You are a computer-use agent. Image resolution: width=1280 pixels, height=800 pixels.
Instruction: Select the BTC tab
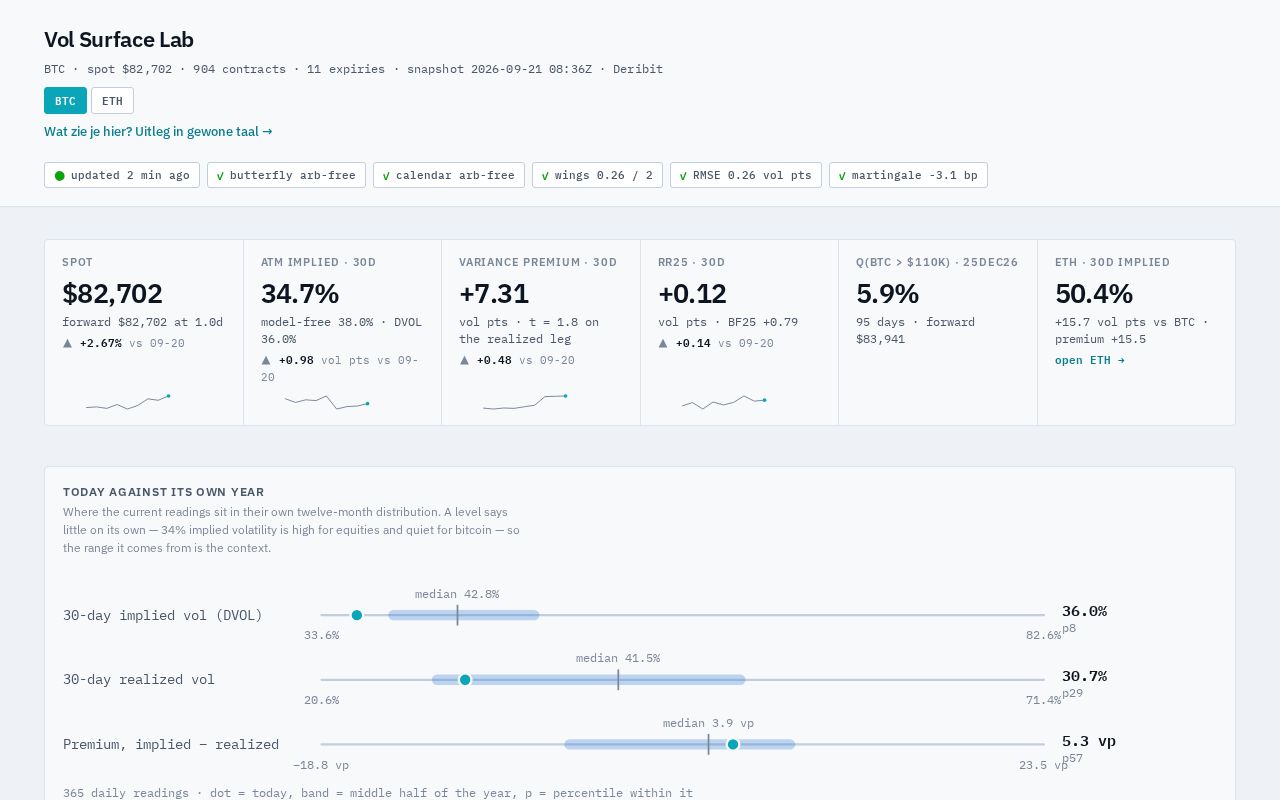coord(65,101)
